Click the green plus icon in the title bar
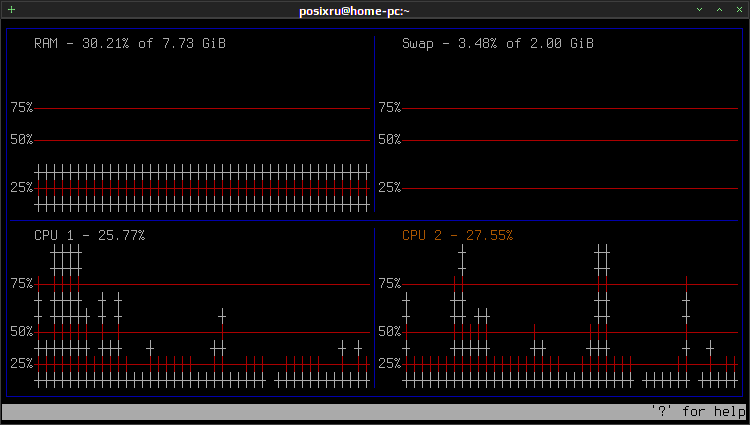750x425 pixels. (11, 10)
